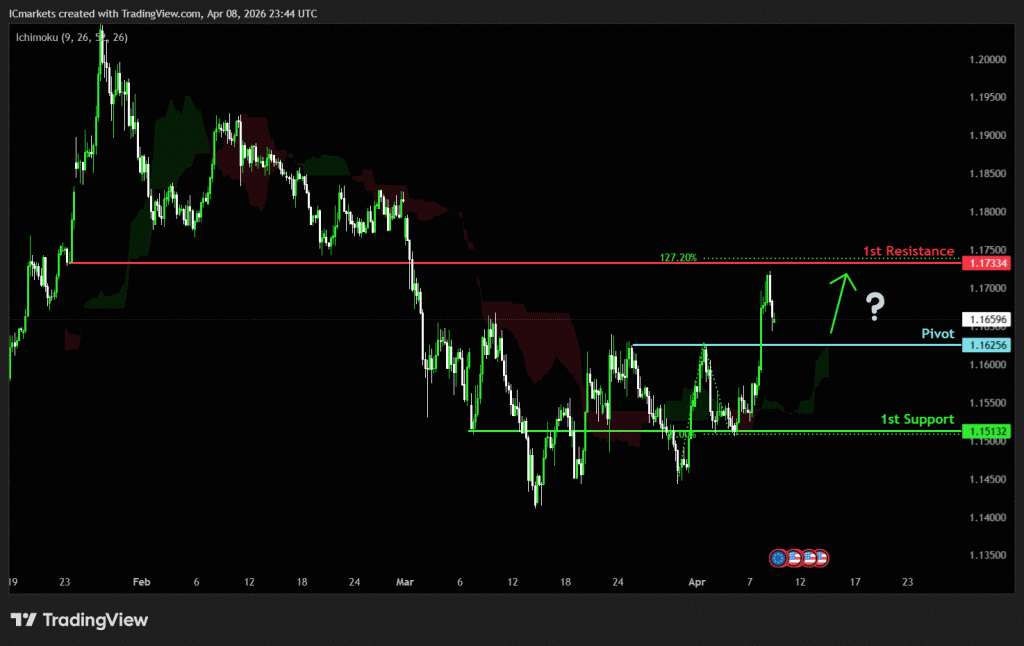Click the red 1.17334 price tag
The height and width of the screenshot is (646, 1024).
(x=986, y=263)
